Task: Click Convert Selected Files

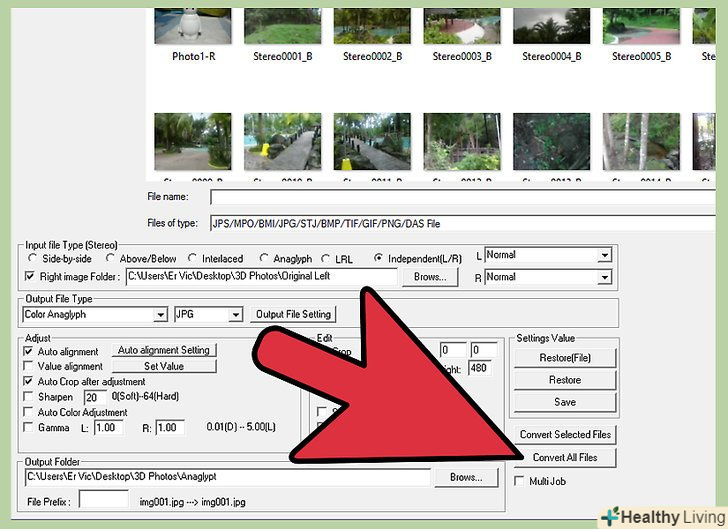Action: [565, 435]
